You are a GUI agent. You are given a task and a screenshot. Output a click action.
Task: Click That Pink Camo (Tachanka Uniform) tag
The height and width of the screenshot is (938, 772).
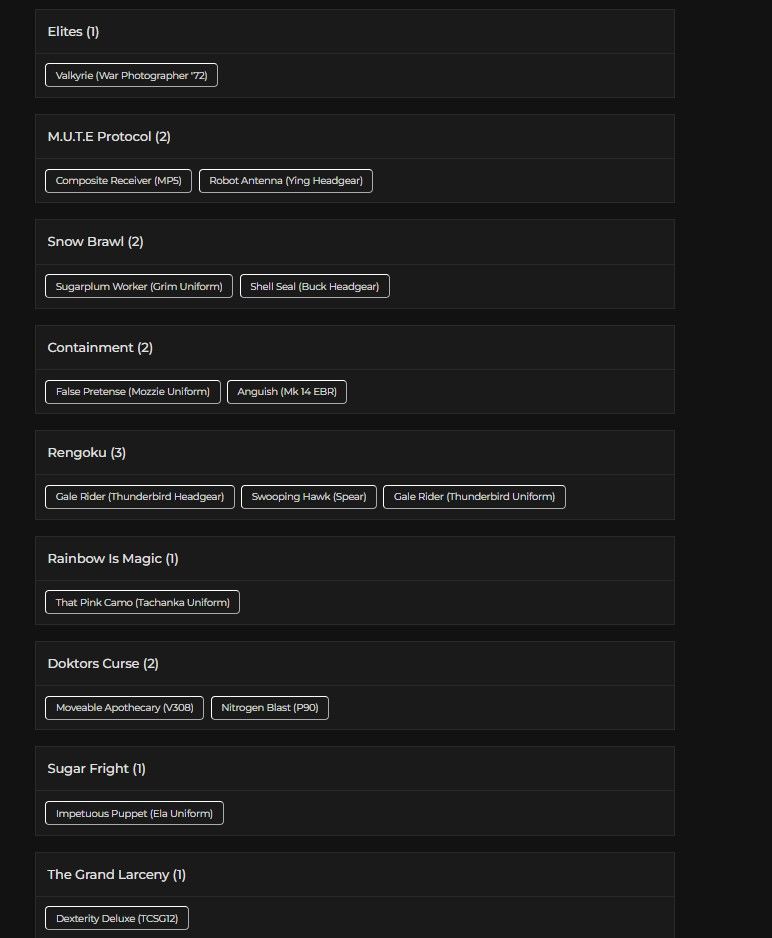click(x=142, y=602)
